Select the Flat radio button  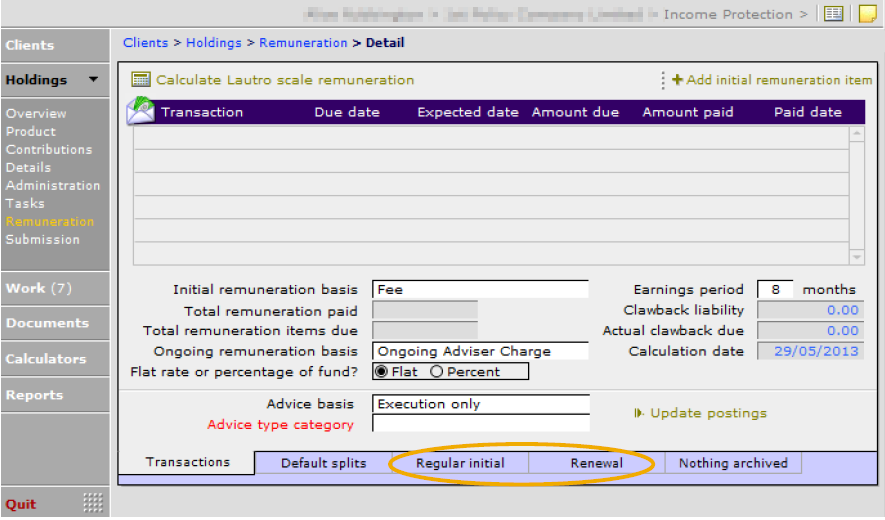382,372
